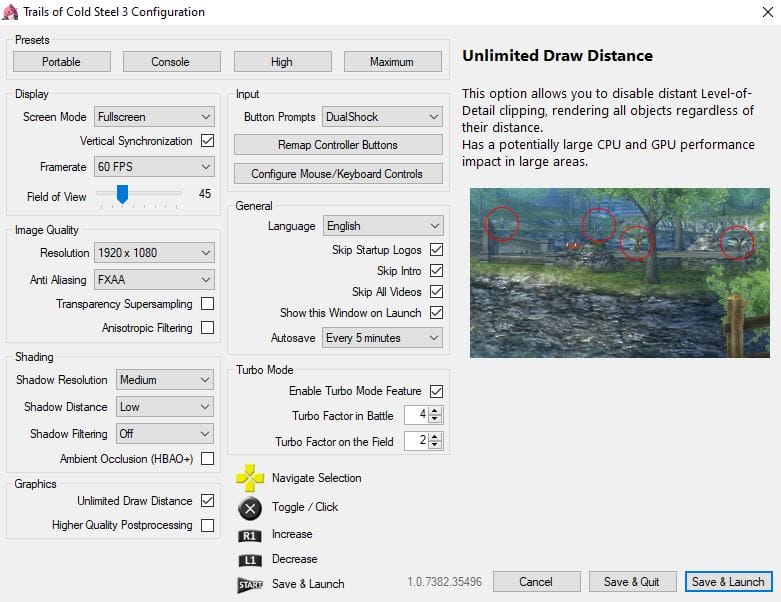
Task: Open the Resolution dropdown
Action: tap(154, 253)
